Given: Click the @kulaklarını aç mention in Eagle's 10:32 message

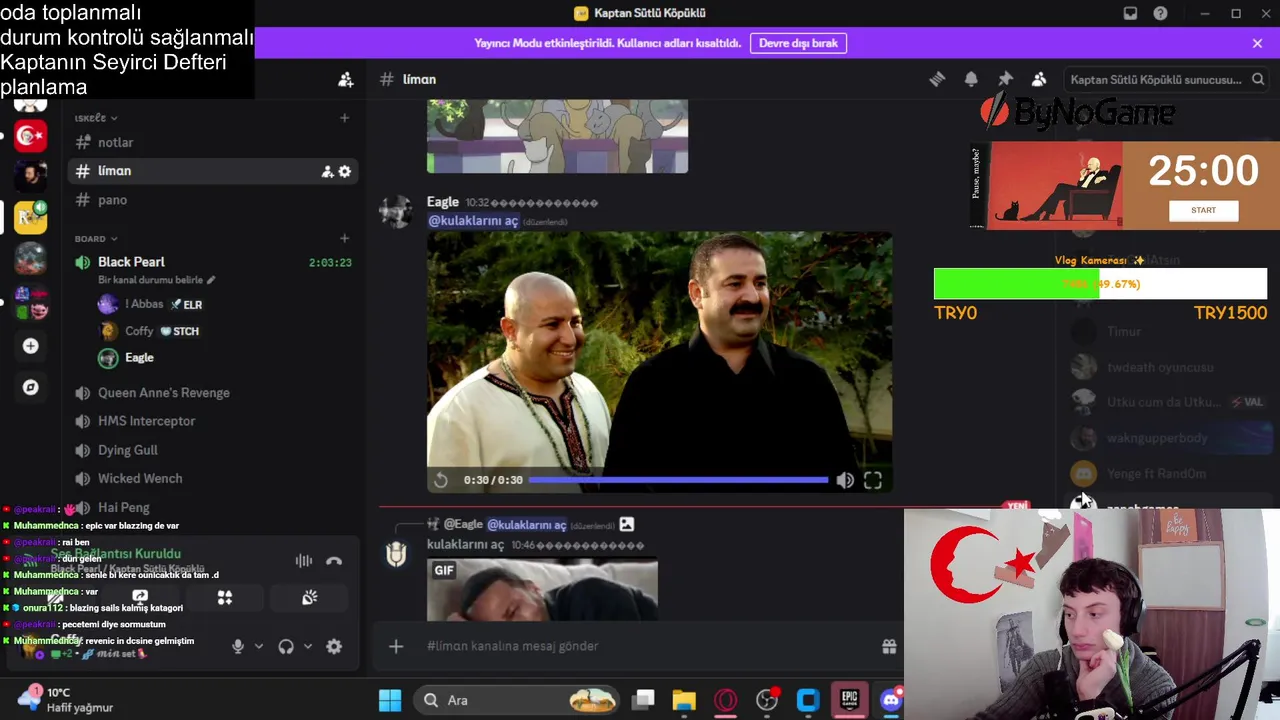Looking at the screenshot, I should click(x=473, y=220).
